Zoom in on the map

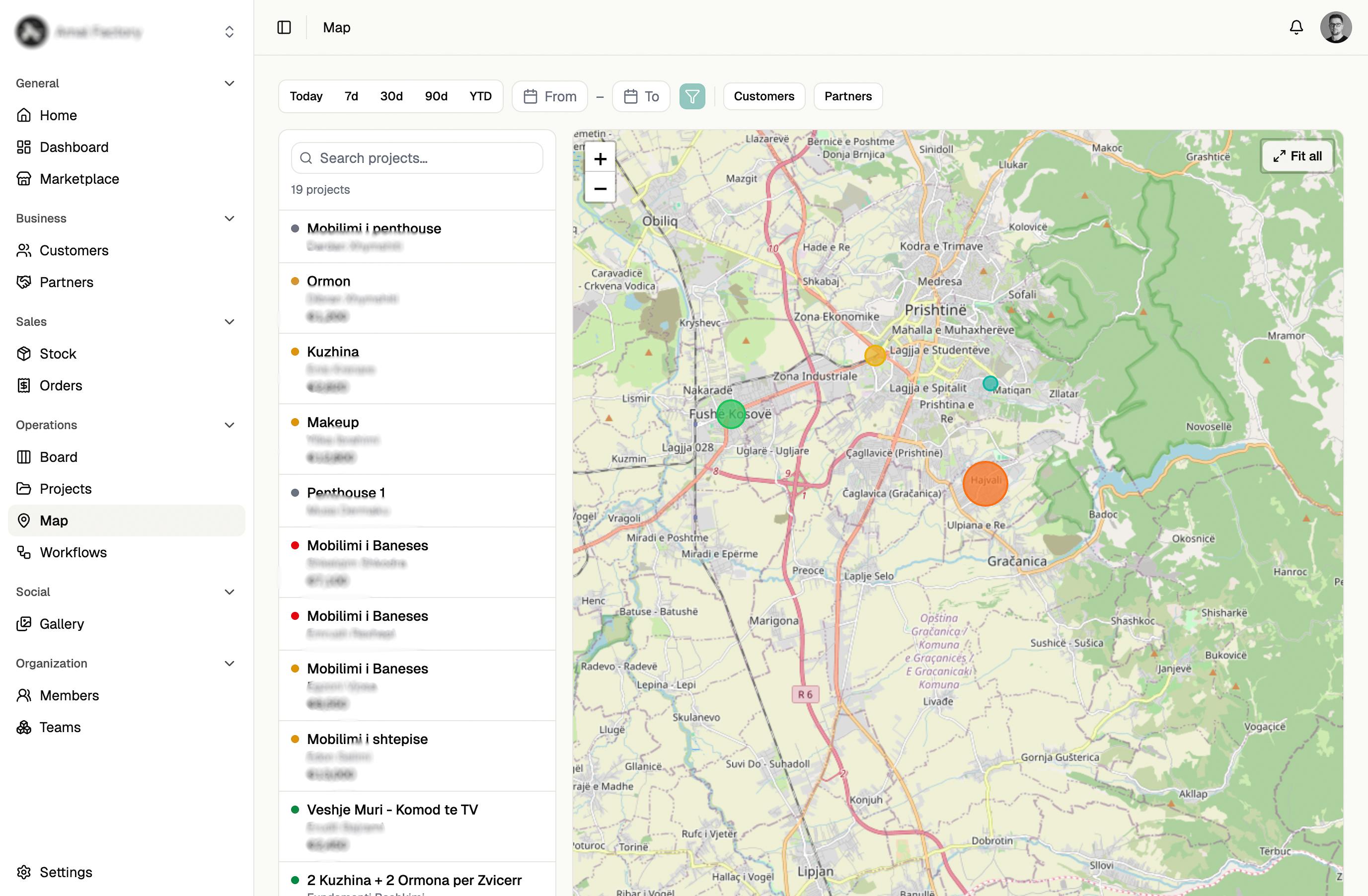pos(600,158)
